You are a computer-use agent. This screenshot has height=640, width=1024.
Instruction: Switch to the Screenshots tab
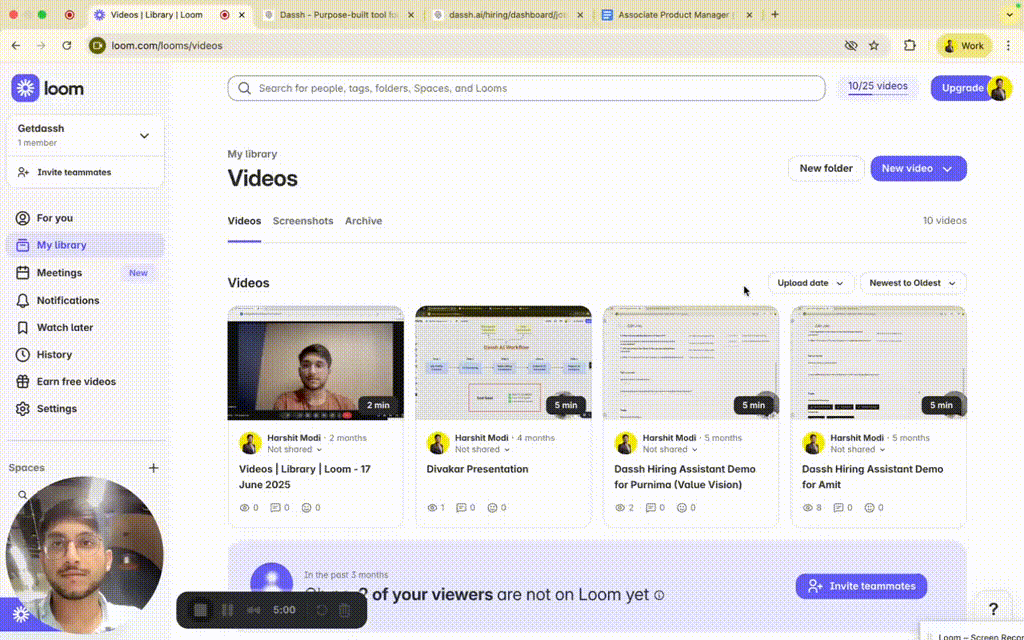pyautogui.click(x=303, y=221)
